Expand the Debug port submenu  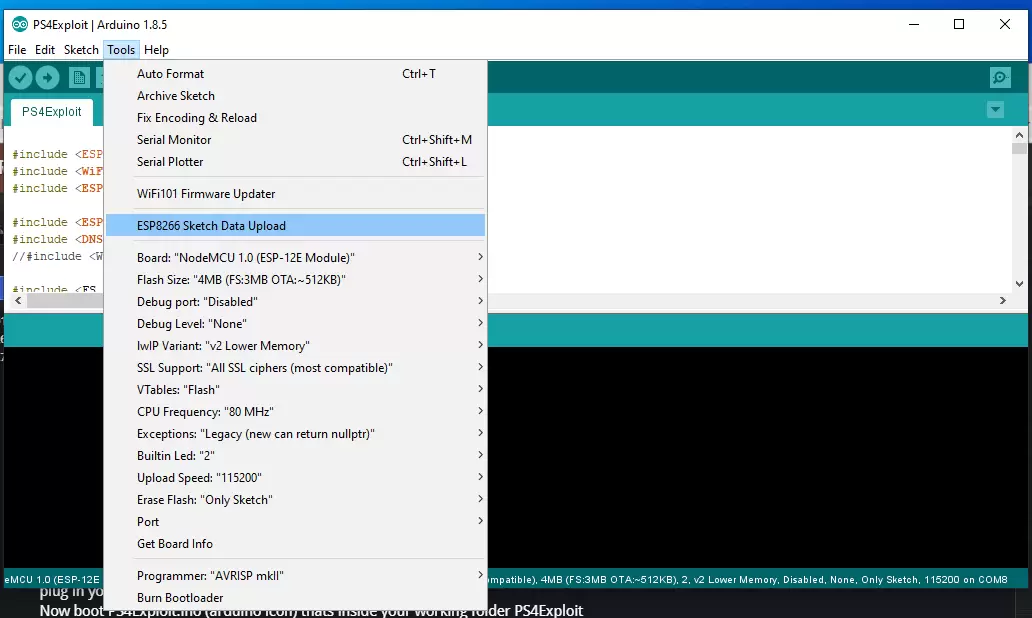(295, 301)
